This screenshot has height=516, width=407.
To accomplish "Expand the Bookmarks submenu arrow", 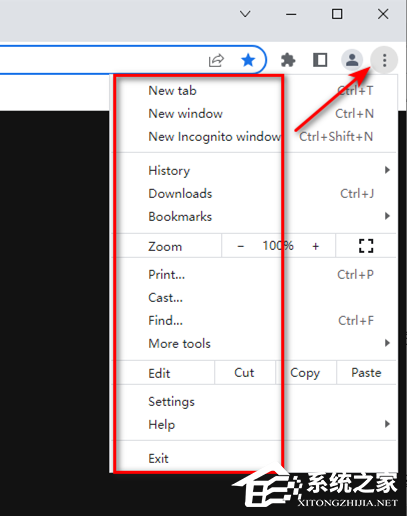I will click(x=387, y=216).
